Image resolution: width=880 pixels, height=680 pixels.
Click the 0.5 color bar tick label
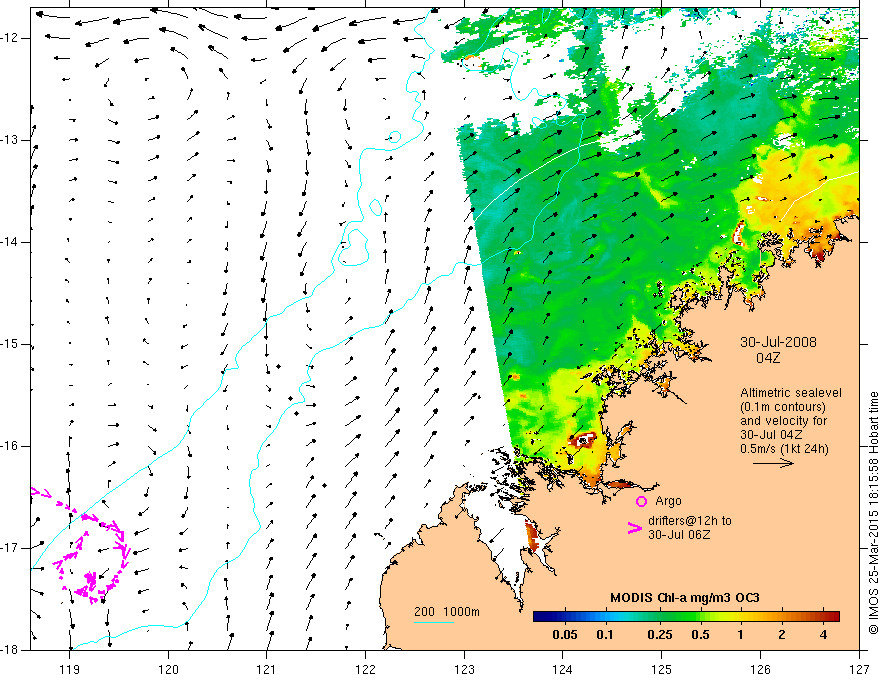700,635
